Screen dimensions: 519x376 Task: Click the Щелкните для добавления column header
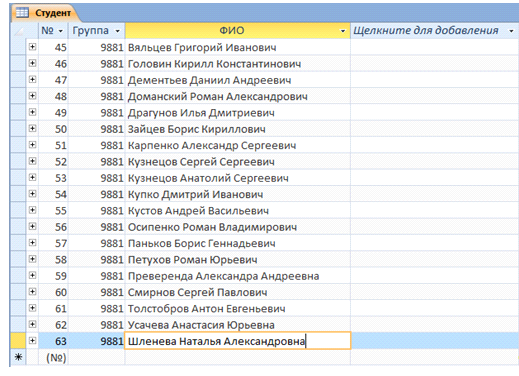click(x=435, y=31)
